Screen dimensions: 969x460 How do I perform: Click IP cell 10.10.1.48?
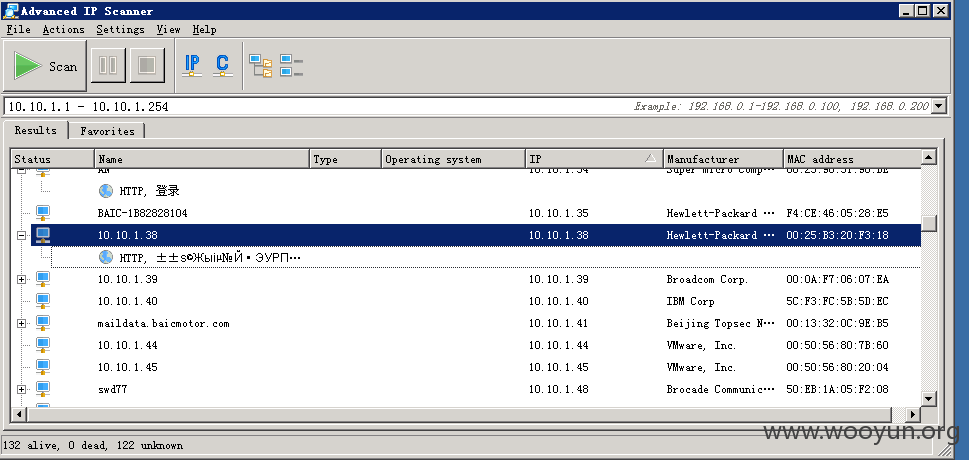point(559,390)
